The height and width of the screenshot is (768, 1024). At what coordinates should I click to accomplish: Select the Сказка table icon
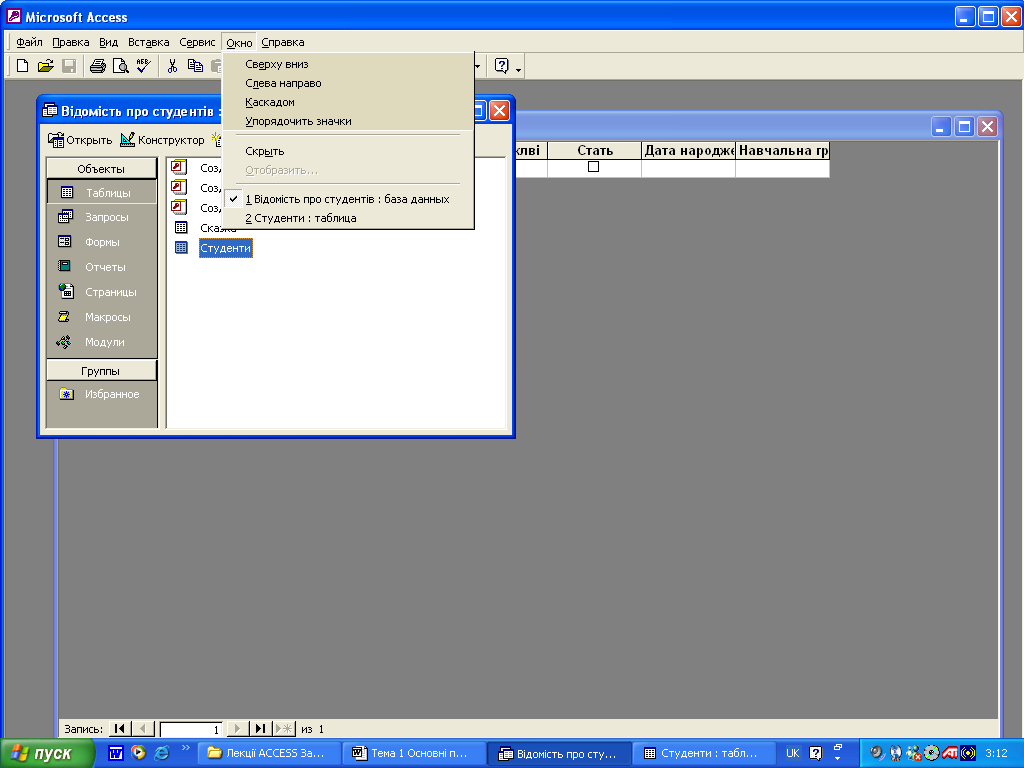pos(181,227)
